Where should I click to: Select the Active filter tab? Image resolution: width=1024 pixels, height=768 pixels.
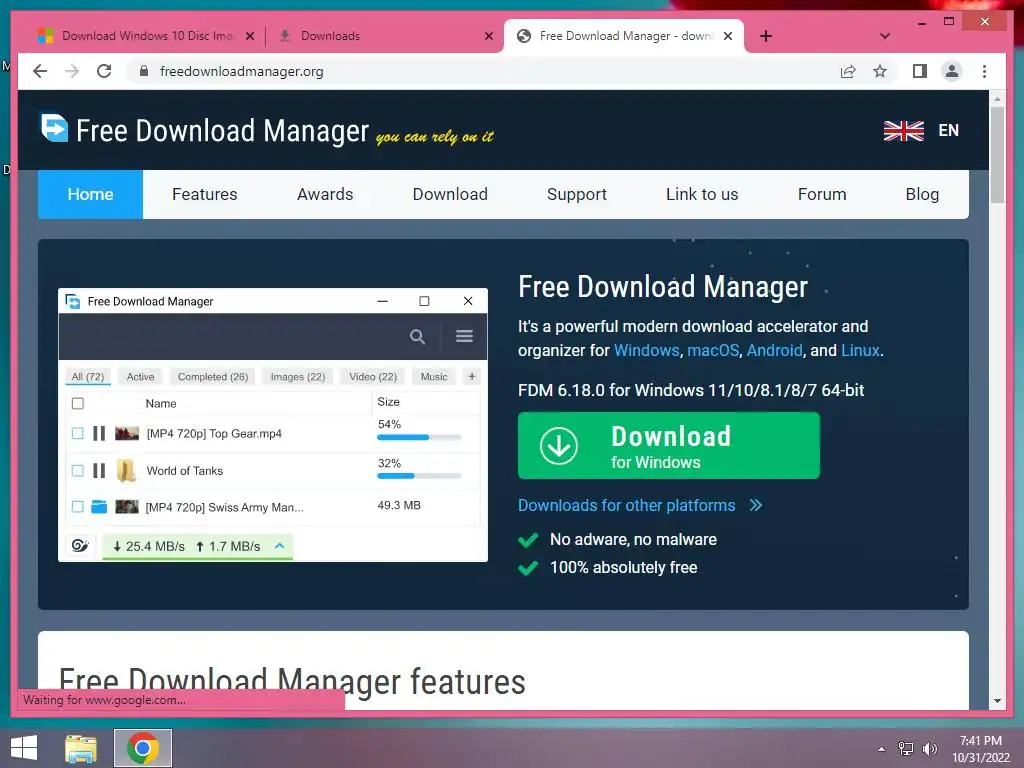pyautogui.click(x=140, y=377)
